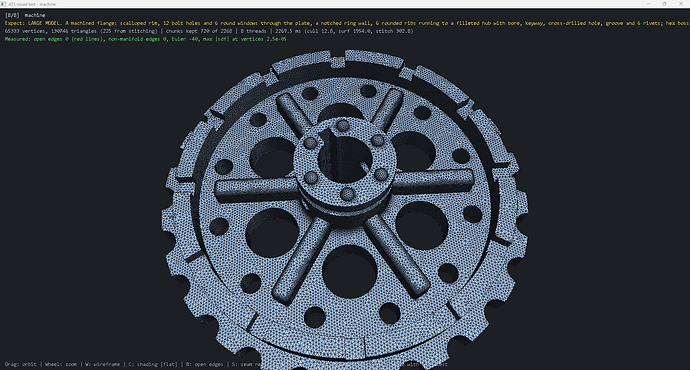Click the app icon in the title bar
Viewport: 690px width, 370px height.
4,4
